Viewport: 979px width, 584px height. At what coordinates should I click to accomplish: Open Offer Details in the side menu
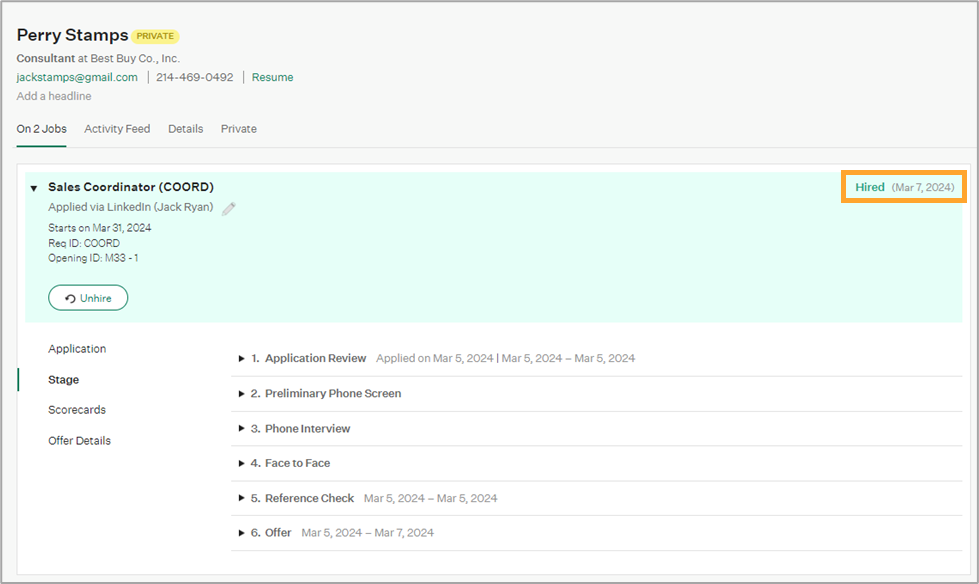(x=80, y=441)
